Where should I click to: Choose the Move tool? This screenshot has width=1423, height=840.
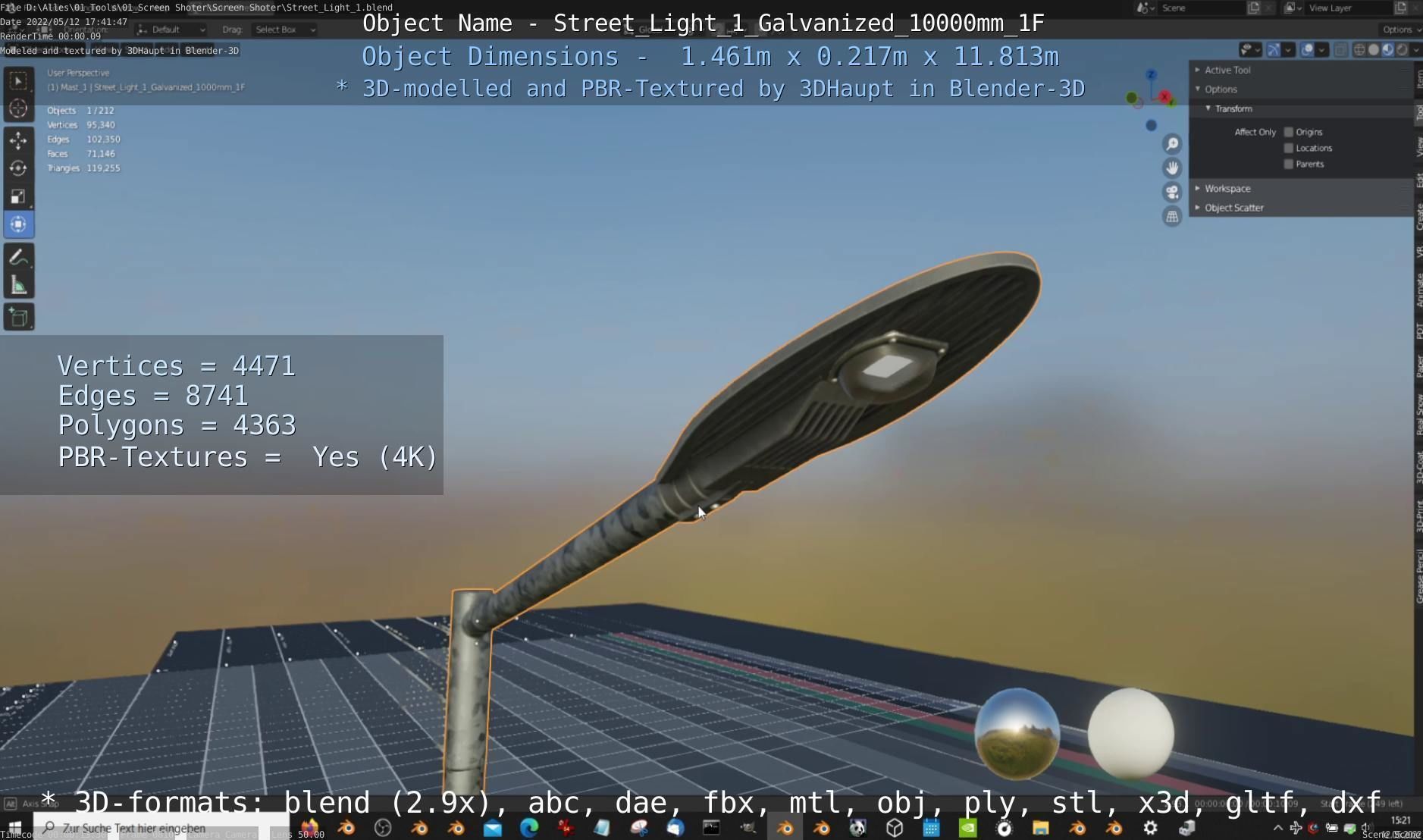pos(19,140)
